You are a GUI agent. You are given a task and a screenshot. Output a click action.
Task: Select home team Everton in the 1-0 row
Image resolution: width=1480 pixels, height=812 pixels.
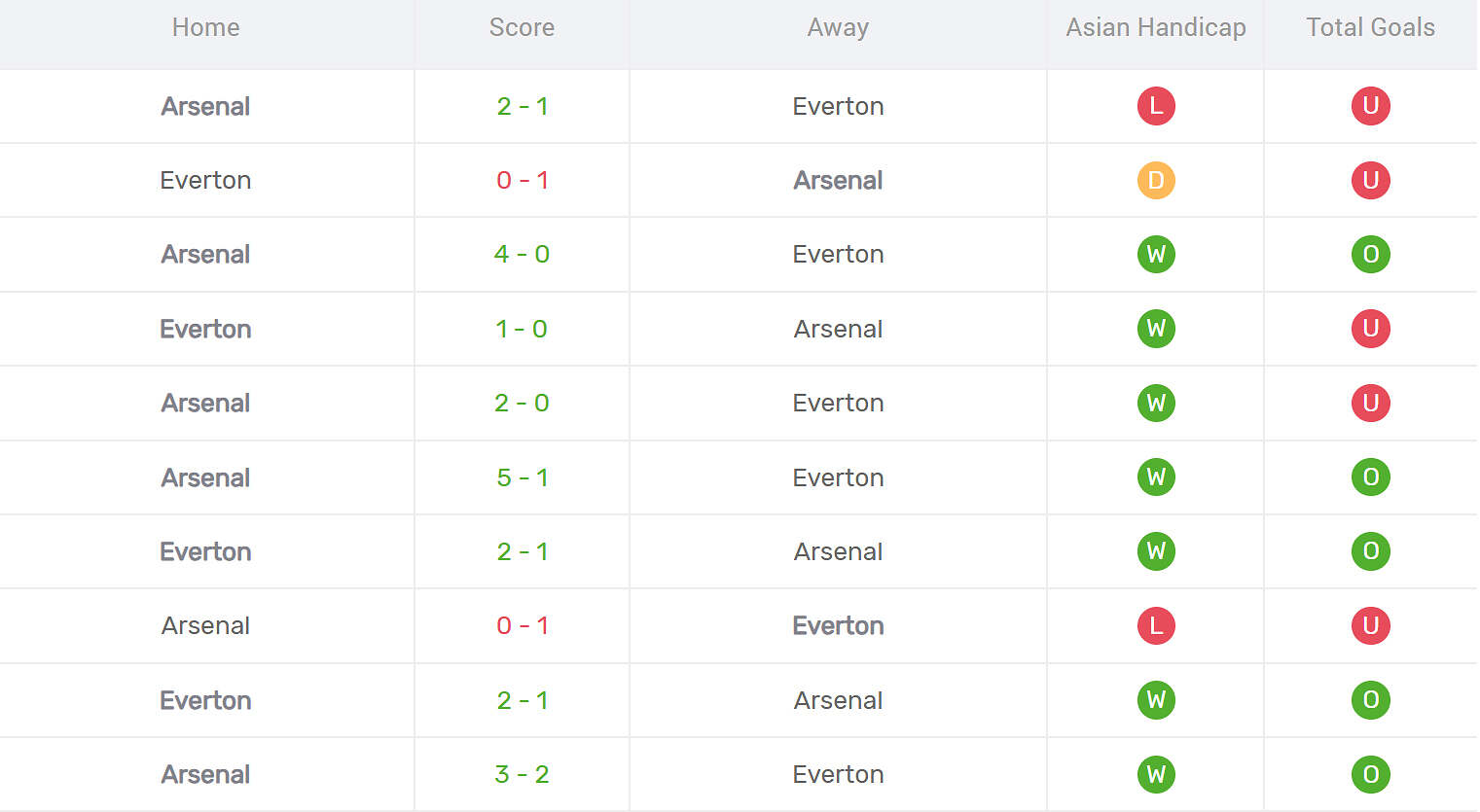tap(205, 329)
